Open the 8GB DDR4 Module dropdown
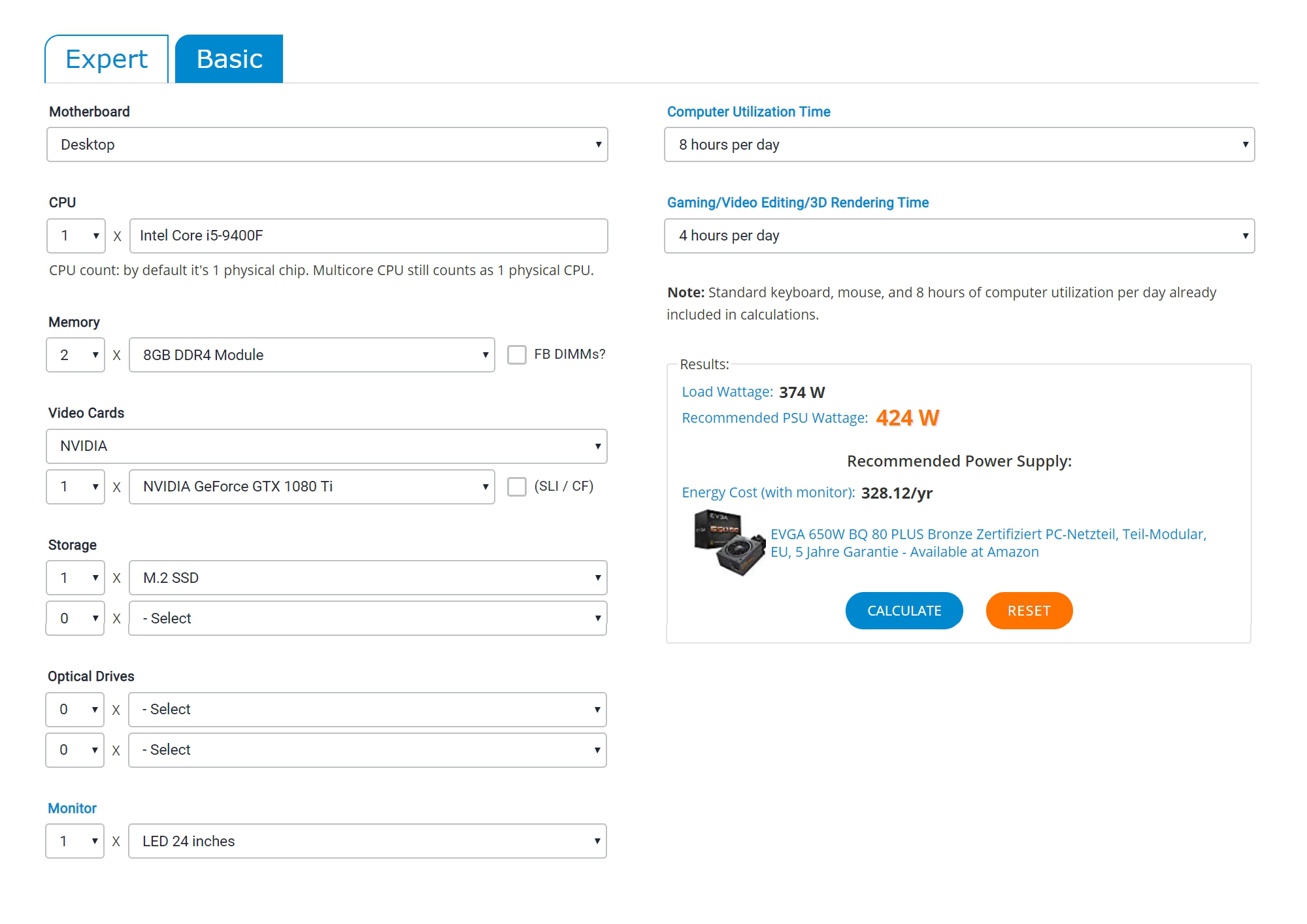The image size is (1307, 924). 312,355
